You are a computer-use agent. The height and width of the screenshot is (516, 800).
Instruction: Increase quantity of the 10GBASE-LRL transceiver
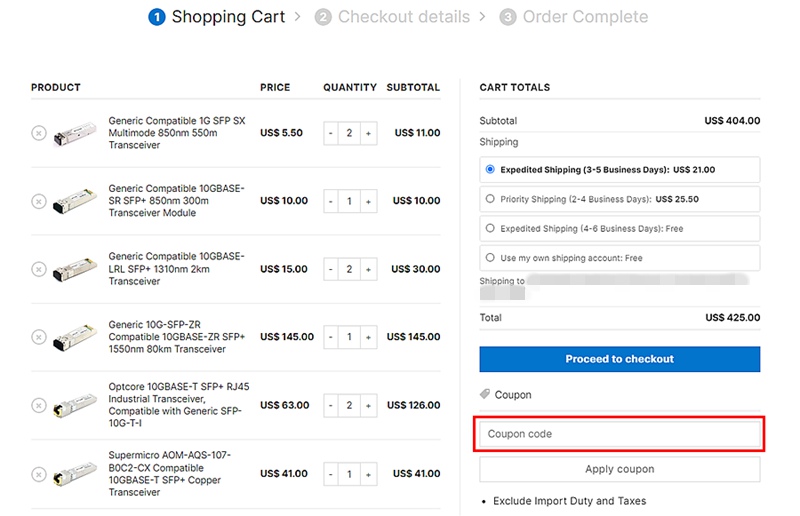[x=368, y=269]
